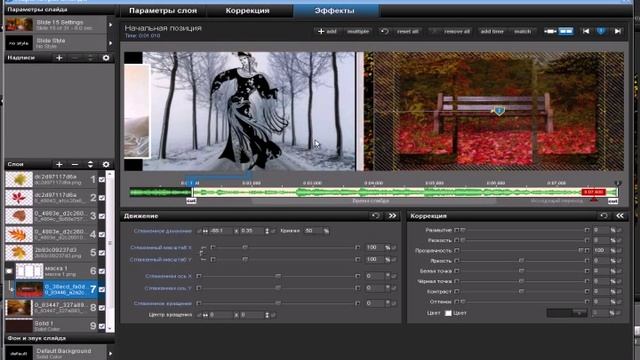Image resolution: width=640 pixels, height=360 pixels.
Task: Disable the маска 1 layer checkbox
Action: click(102, 271)
